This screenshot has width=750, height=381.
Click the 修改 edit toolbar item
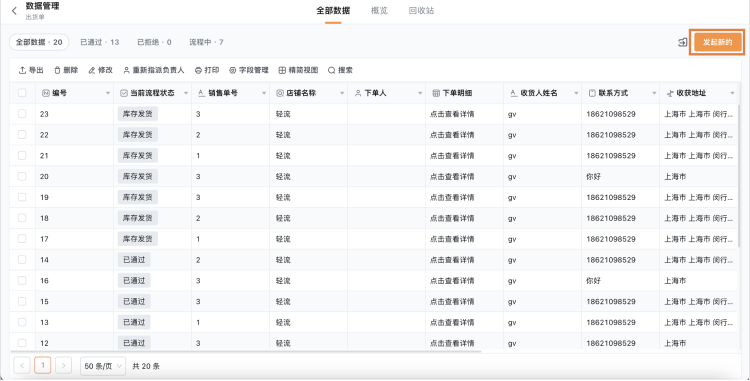[100, 70]
